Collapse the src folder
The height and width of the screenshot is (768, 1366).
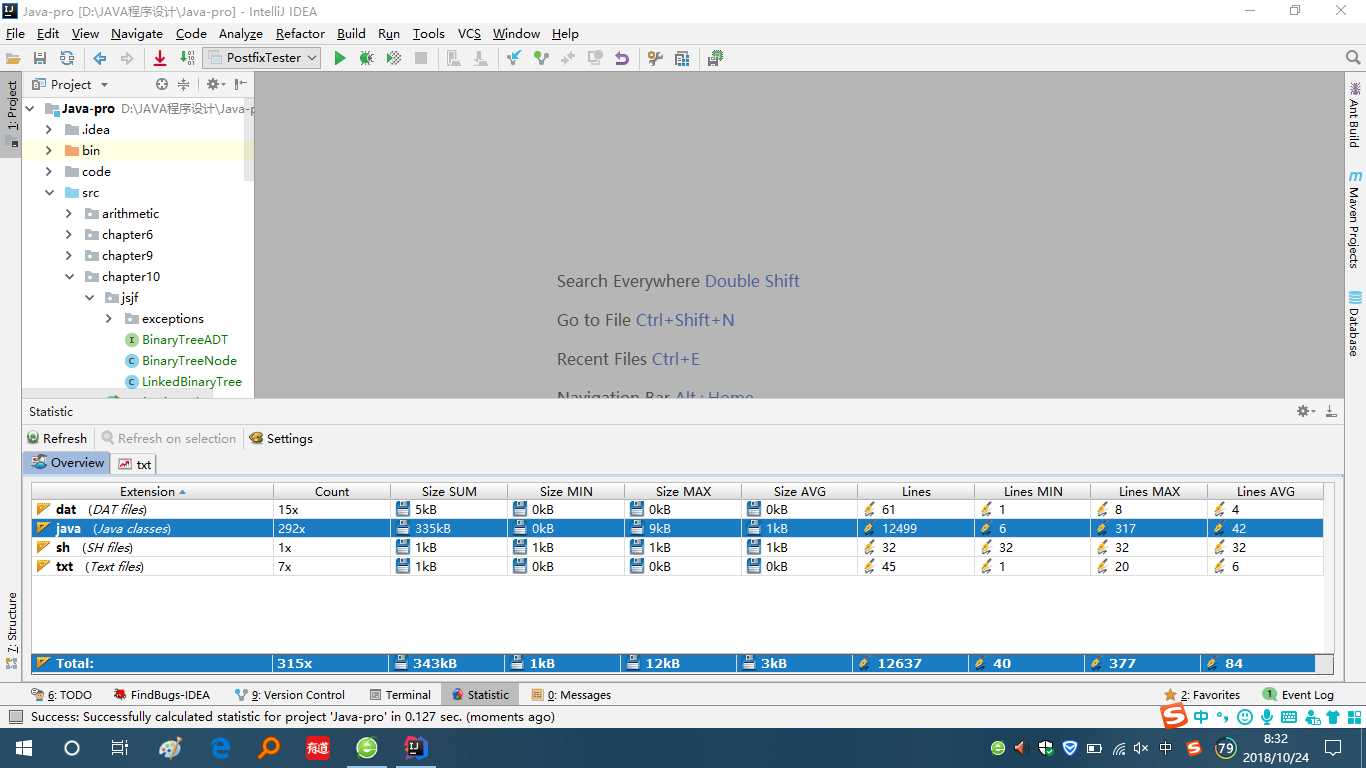[49, 192]
